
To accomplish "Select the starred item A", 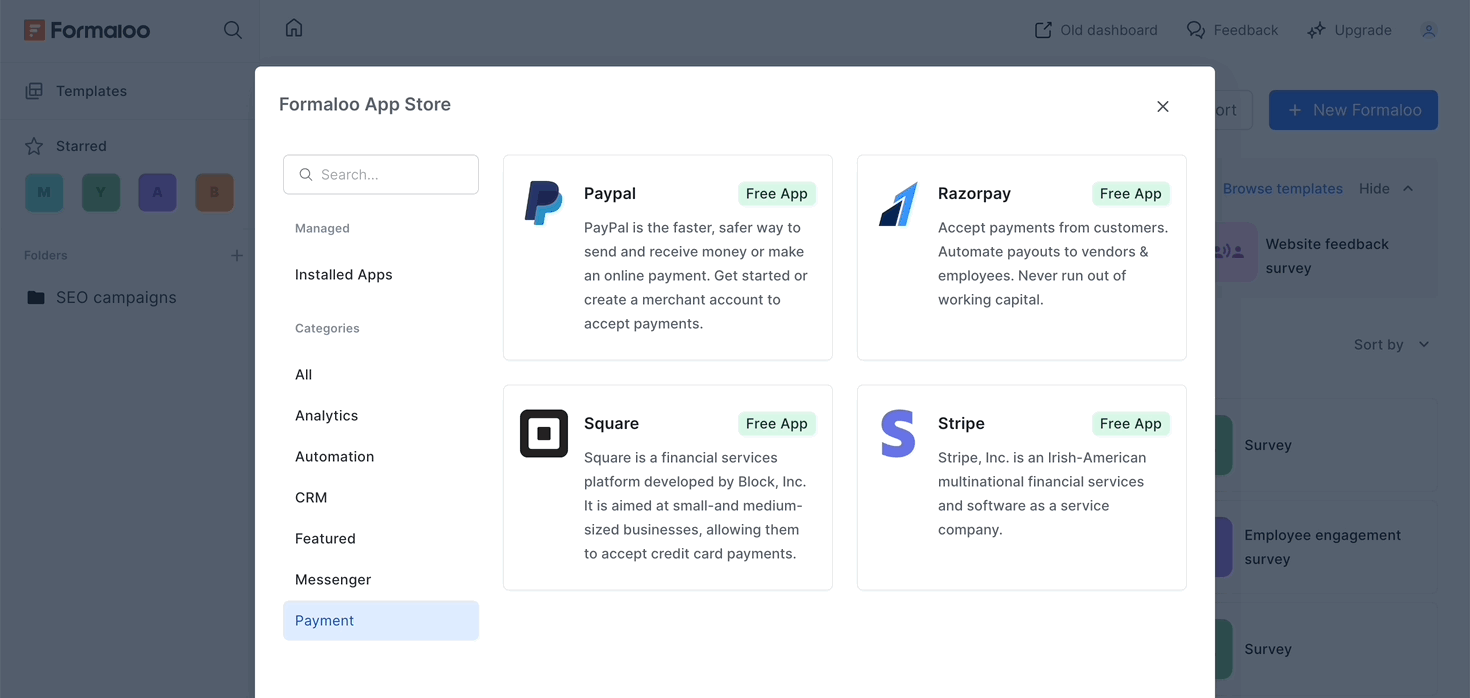I will pos(157,192).
